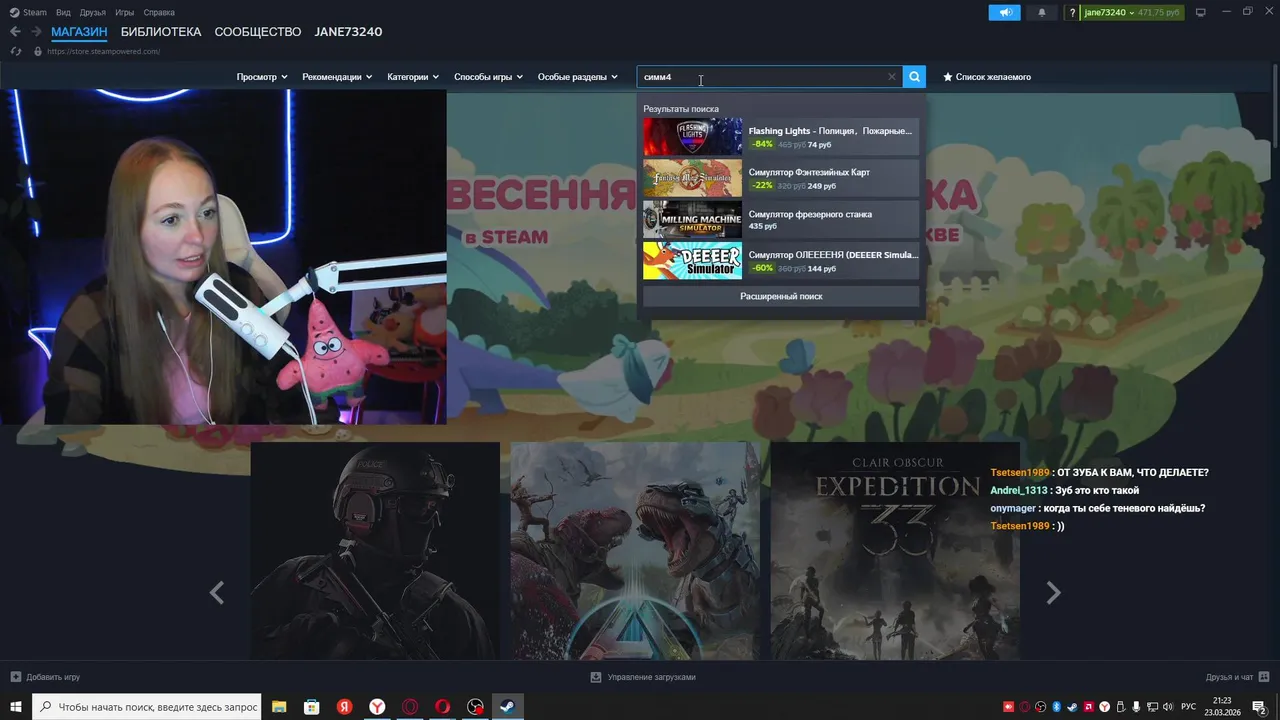Viewport: 1280px width, 720px height.
Task: Switch РУС input language
Action: point(1189,707)
